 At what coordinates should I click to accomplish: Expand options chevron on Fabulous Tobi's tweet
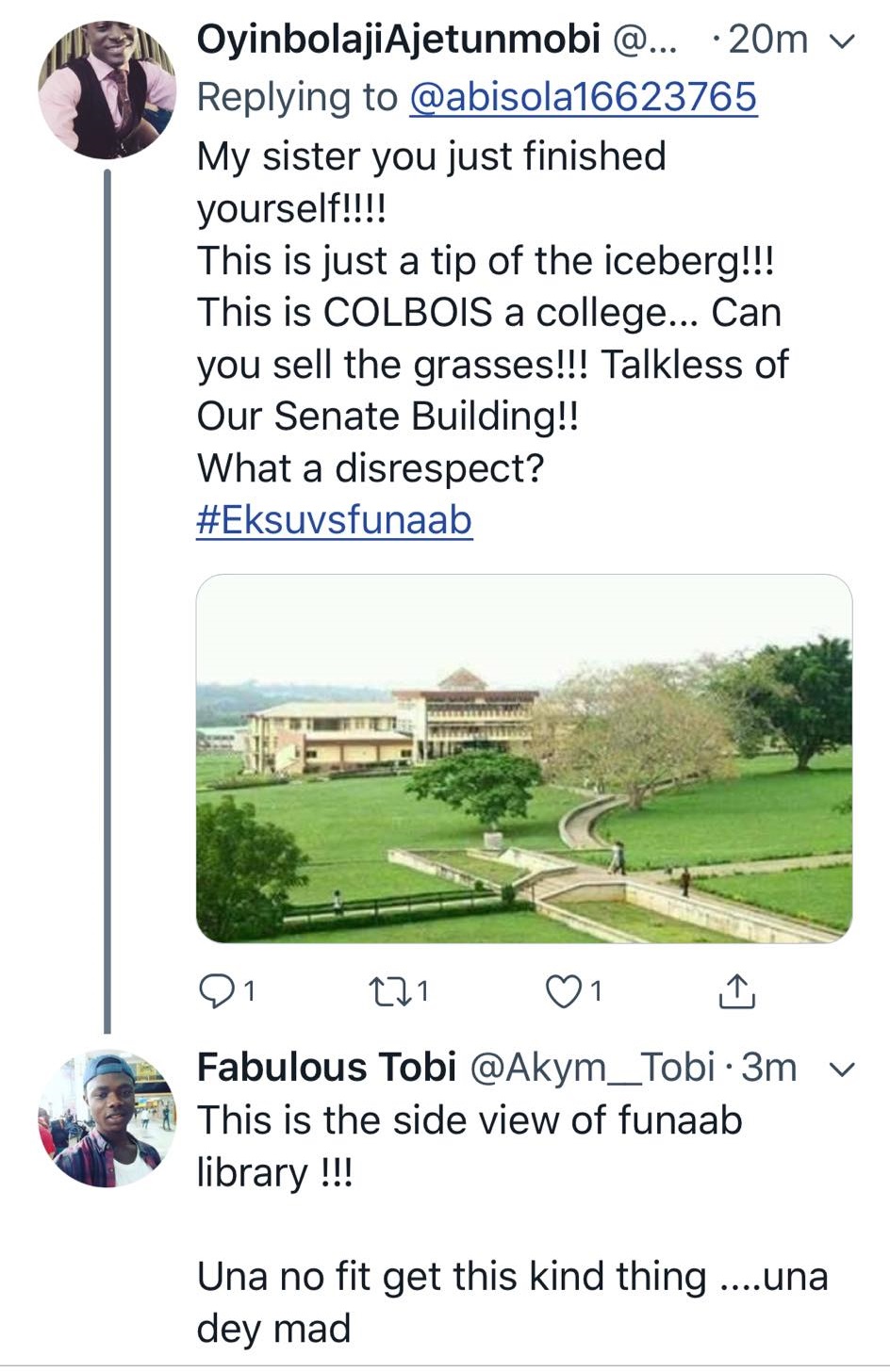point(840,1070)
